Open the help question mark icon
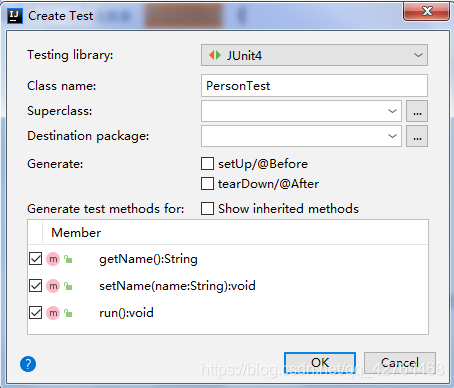 click(x=28, y=364)
